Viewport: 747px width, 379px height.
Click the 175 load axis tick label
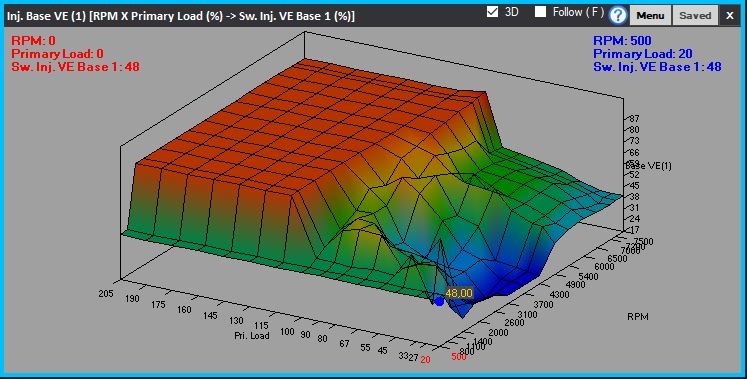158,304
